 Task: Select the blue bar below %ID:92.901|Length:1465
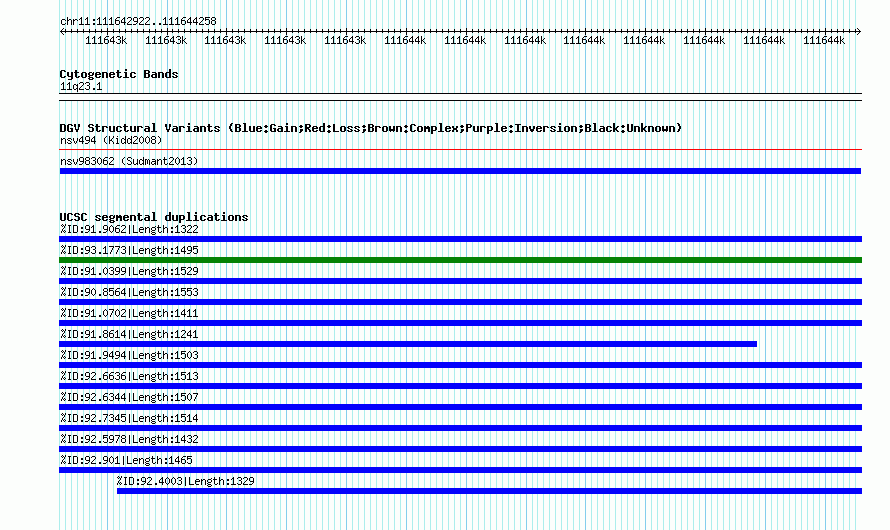point(460,470)
